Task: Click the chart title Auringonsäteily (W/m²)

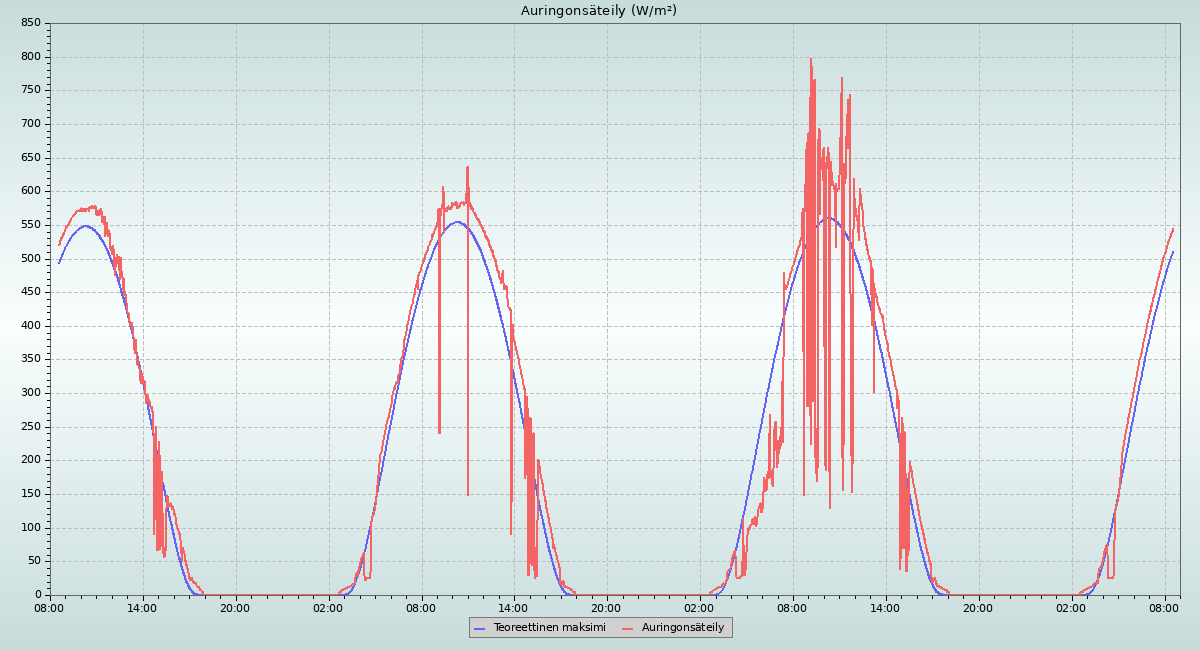Action: coord(599,11)
